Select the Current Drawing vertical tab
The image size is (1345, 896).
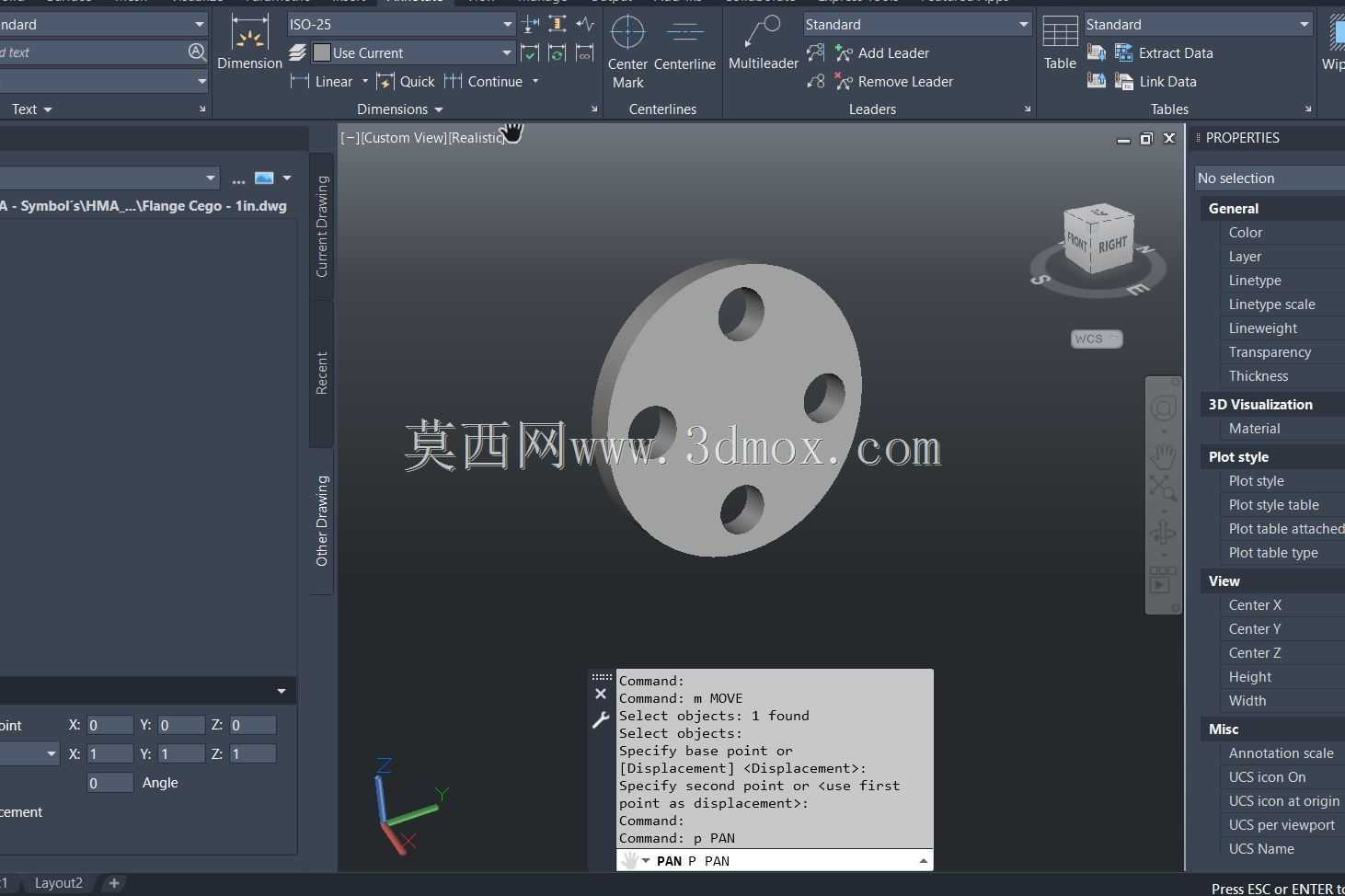click(x=321, y=225)
